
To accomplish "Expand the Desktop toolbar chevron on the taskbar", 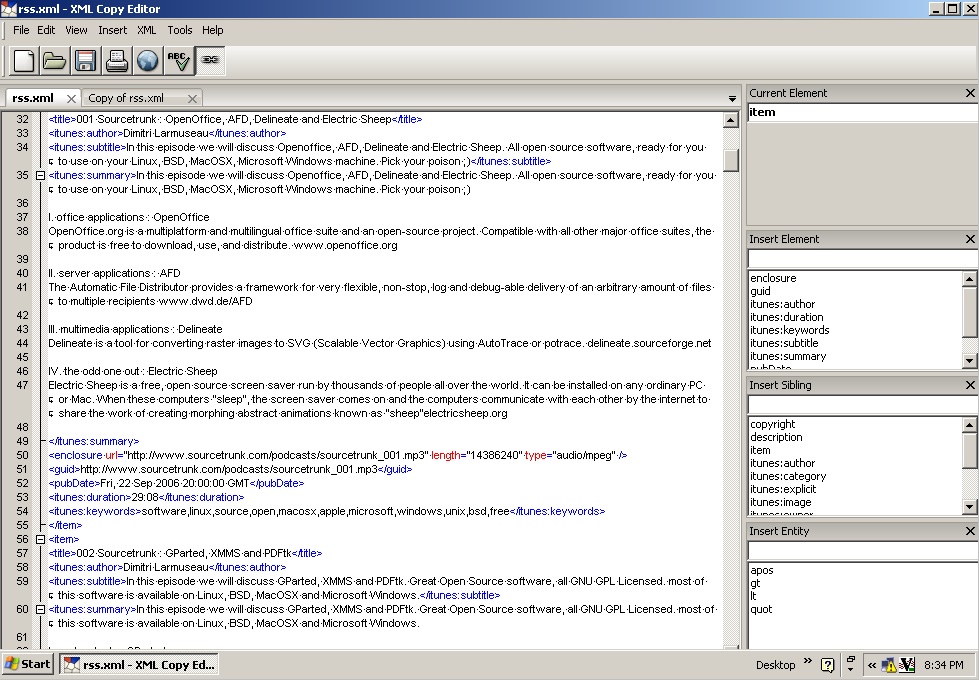I will pos(808,661).
